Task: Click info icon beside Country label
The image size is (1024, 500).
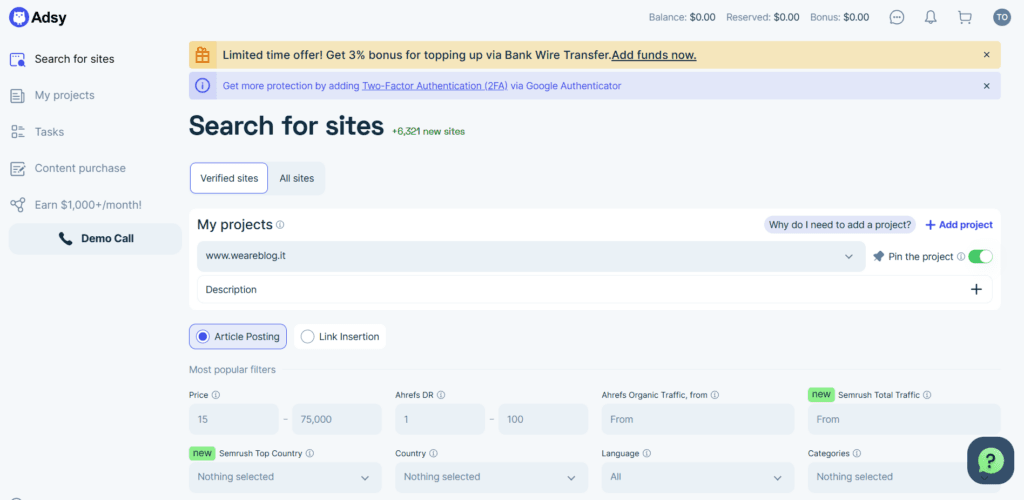Action: point(434,453)
